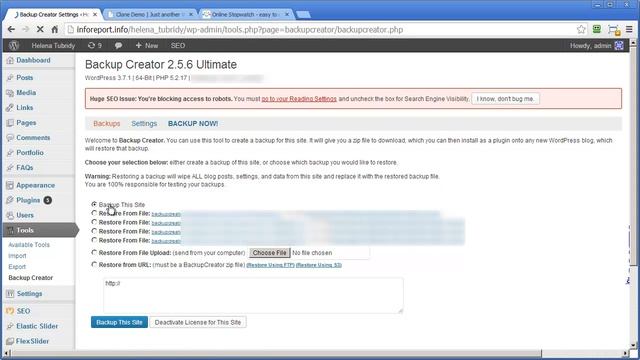
Task: Stop loading the page with X icon
Action: 40,29
